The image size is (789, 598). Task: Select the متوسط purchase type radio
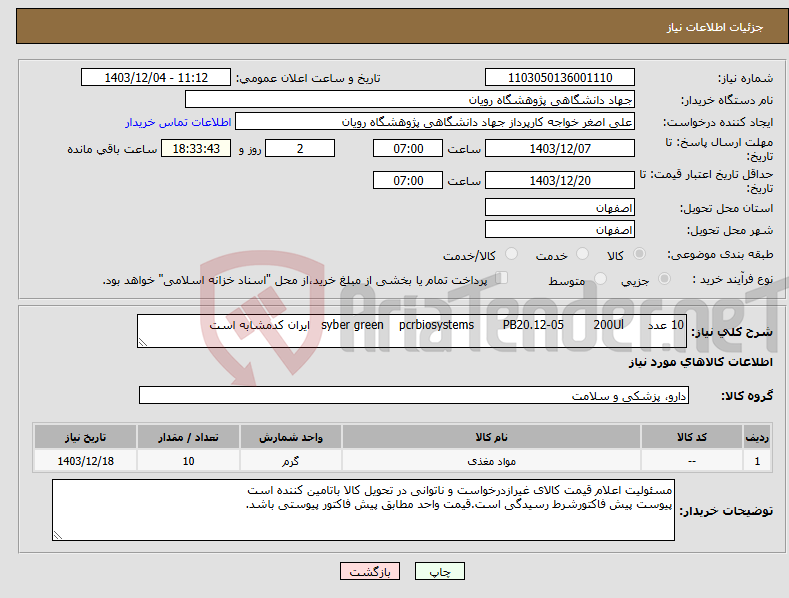coord(600,279)
